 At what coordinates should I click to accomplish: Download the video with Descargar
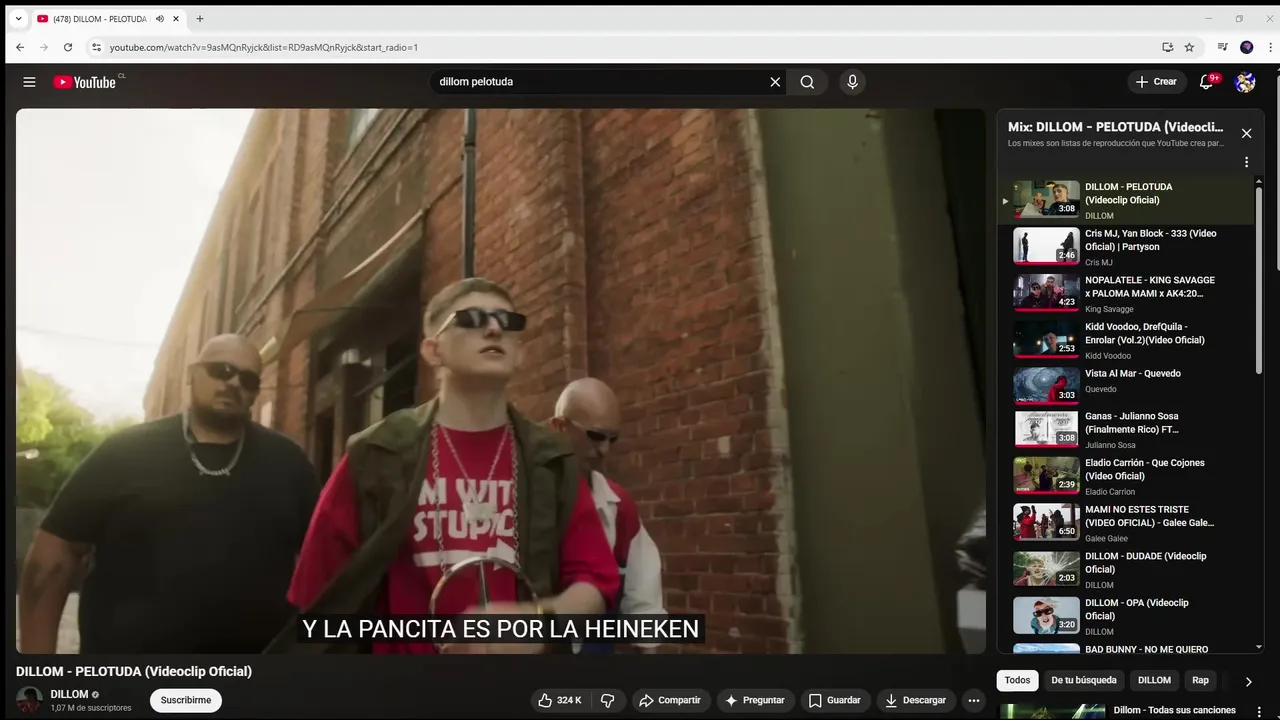click(915, 700)
